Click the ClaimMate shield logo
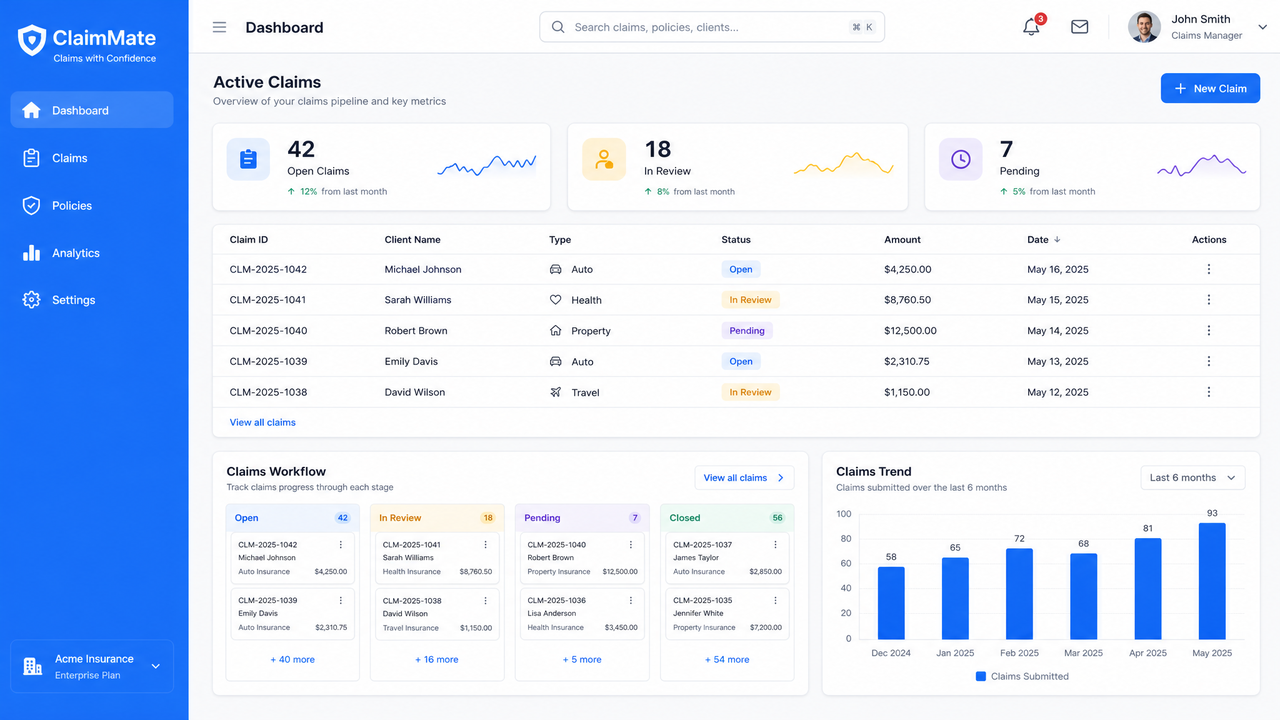Image resolution: width=1280 pixels, height=720 pixels. coord(32,40)
